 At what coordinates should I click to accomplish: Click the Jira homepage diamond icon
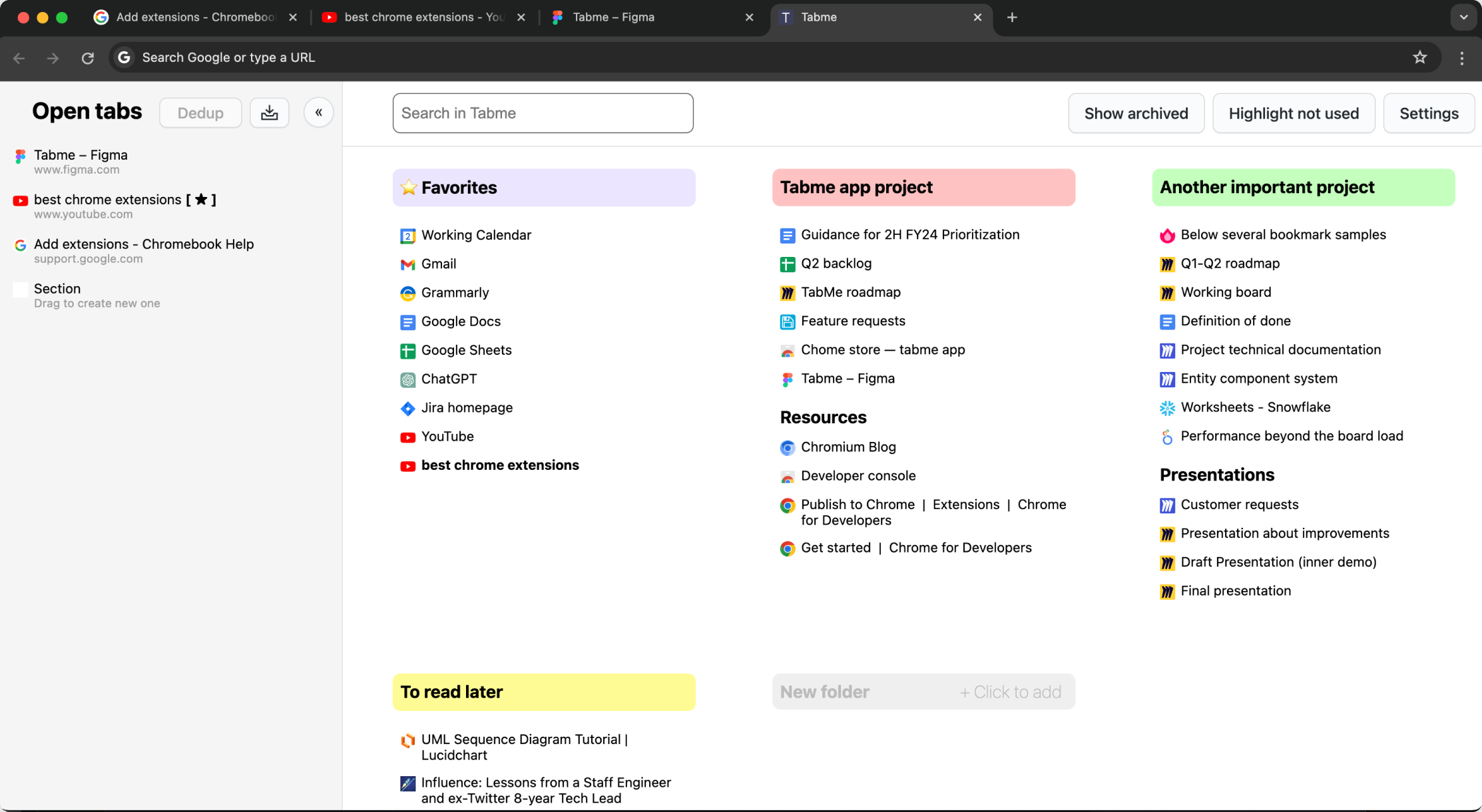[407, 408]
